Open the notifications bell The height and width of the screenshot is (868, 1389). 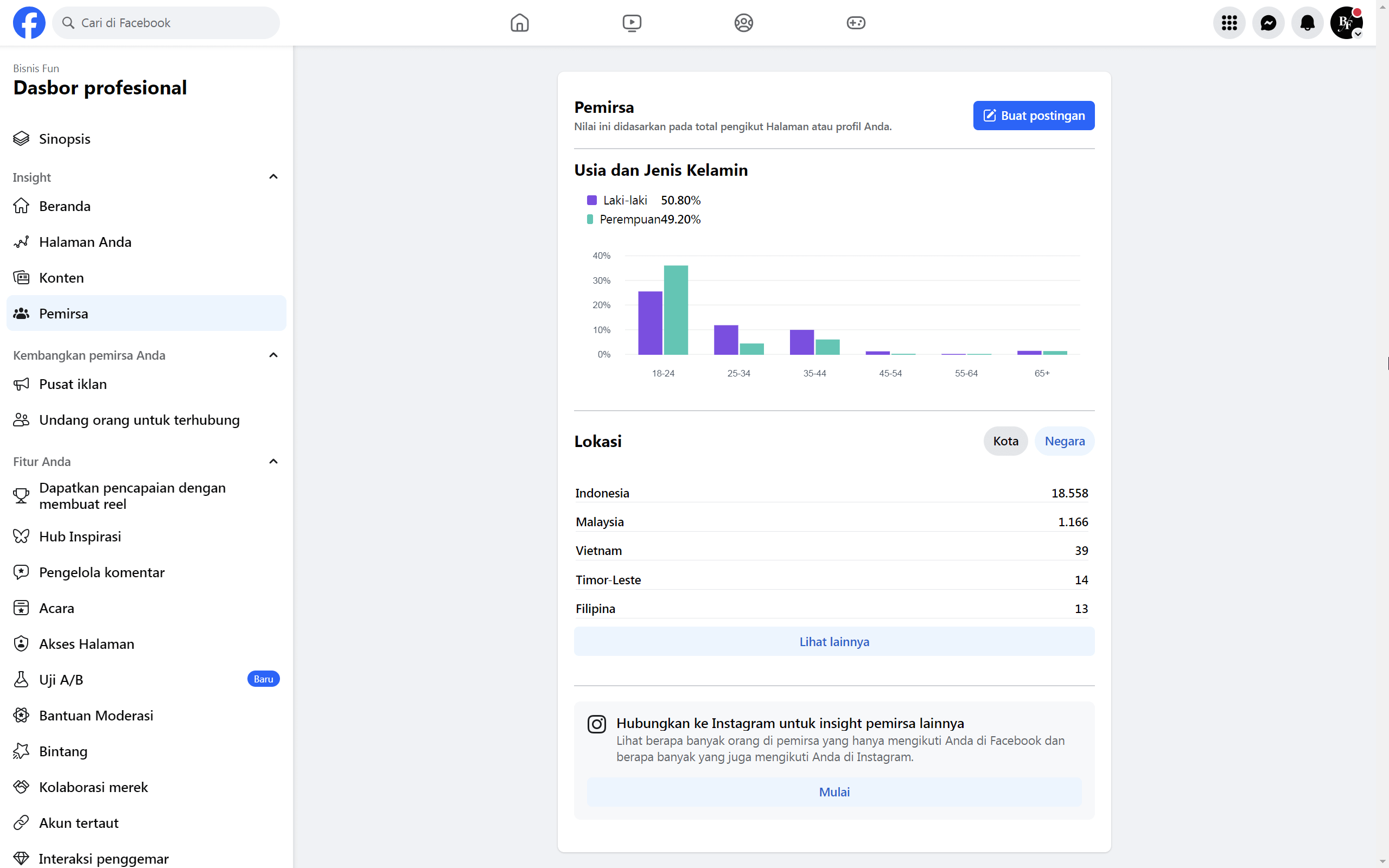pyautogui.click(x=1307, y=23)
